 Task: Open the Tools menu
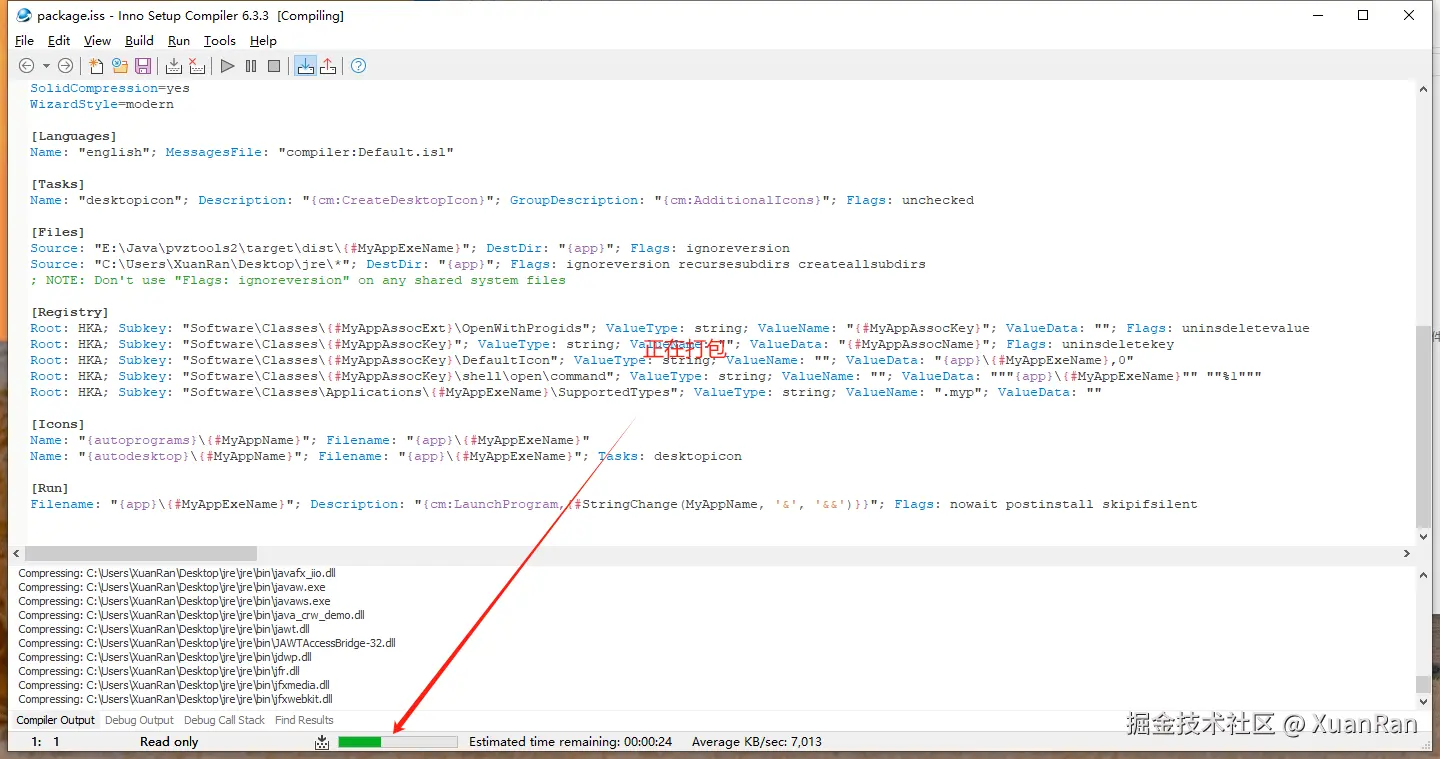coord(220,41)
